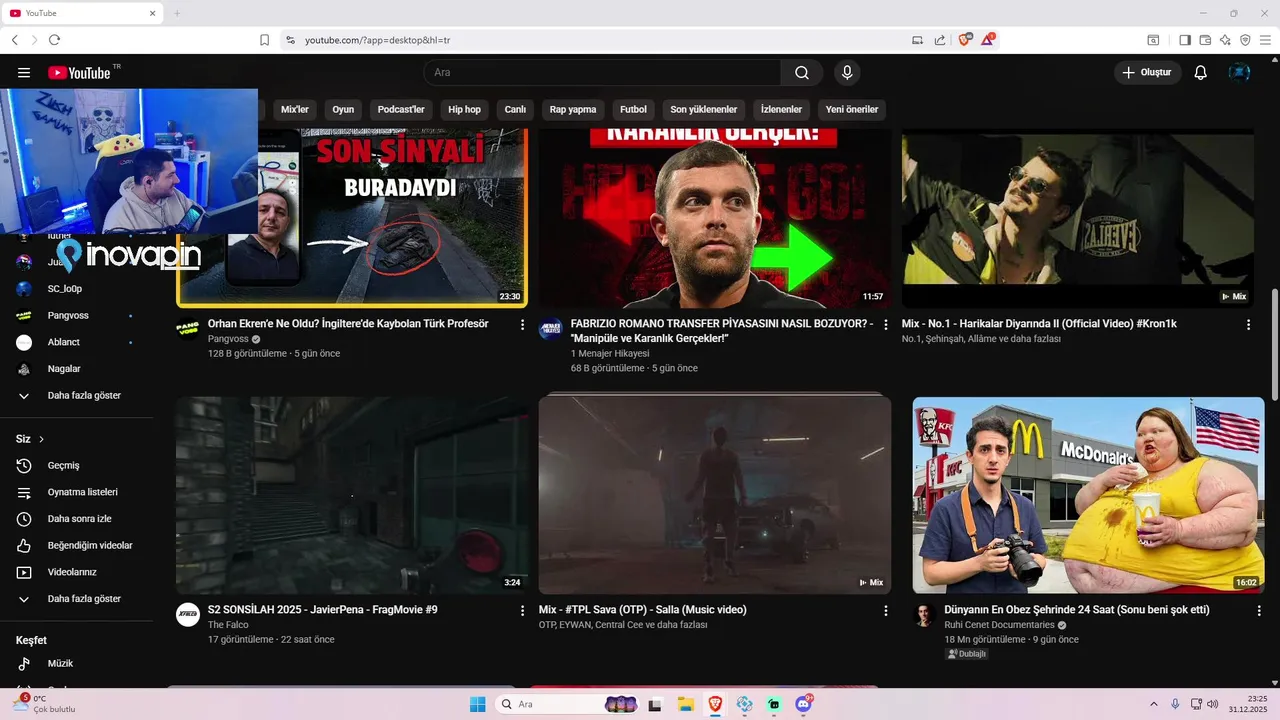Open the YouTube hamburger guide menu

[24, 72]
